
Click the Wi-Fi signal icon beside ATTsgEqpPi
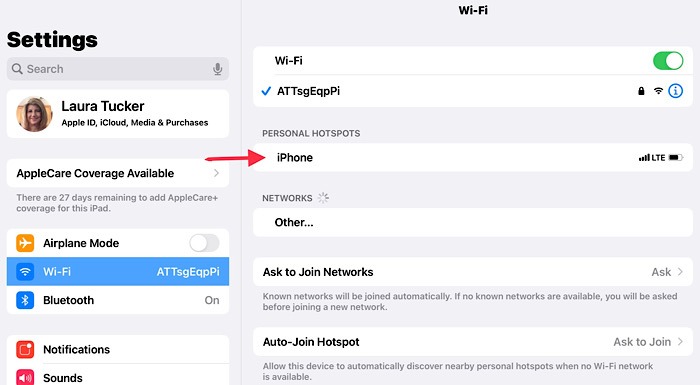pos(658,91)
